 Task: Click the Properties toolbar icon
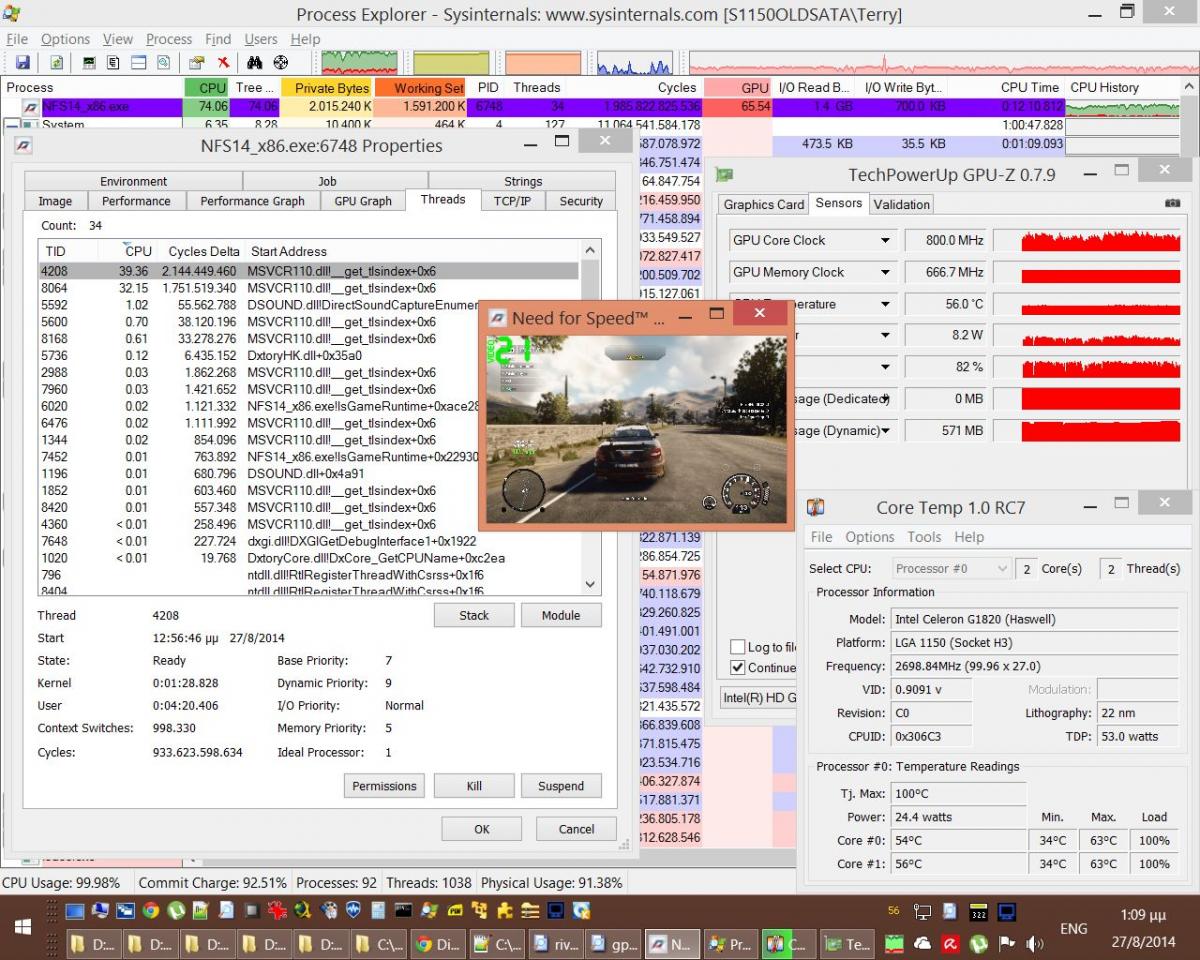coord(196,63)
